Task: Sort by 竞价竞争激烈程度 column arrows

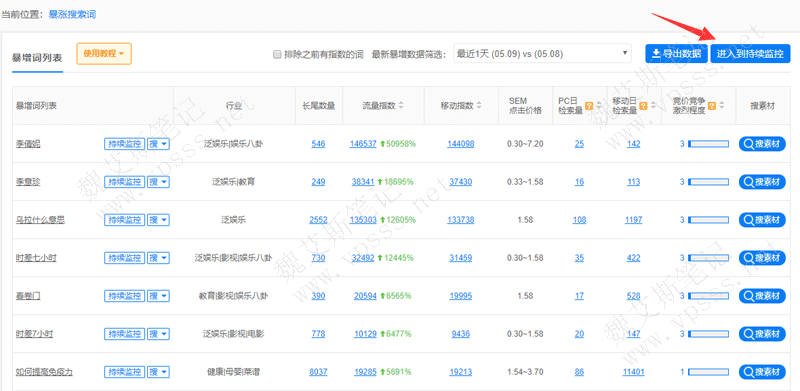Action: coord(722,106)
